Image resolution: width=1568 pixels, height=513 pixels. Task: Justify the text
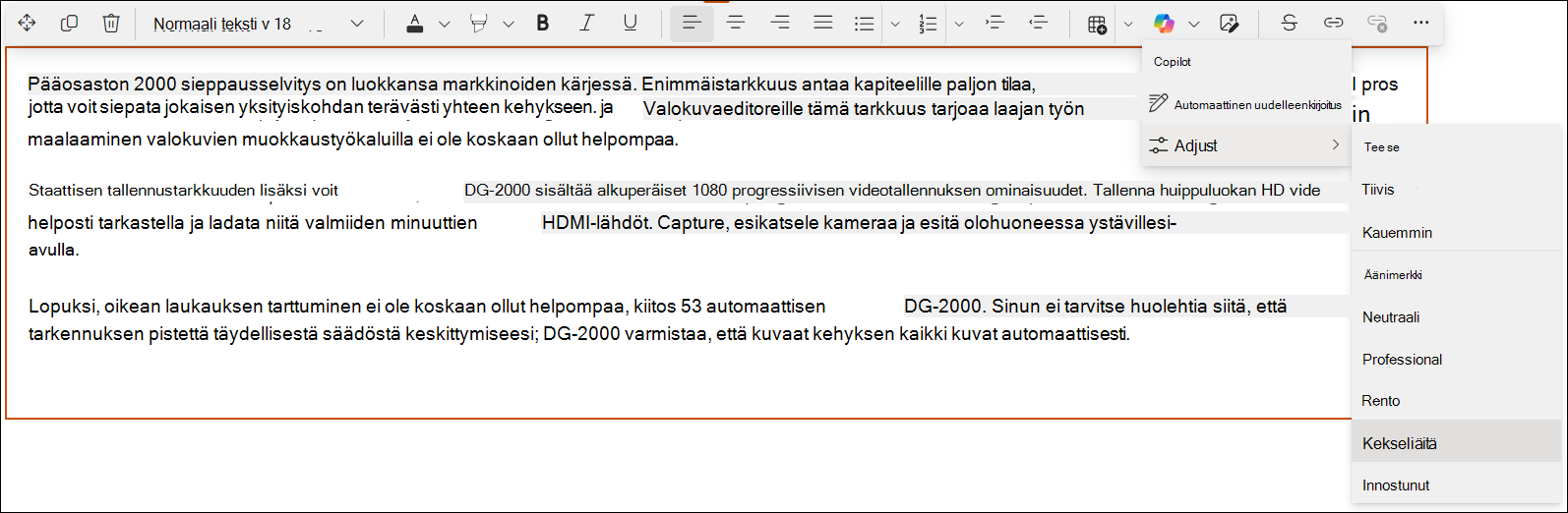click(823, 23)
